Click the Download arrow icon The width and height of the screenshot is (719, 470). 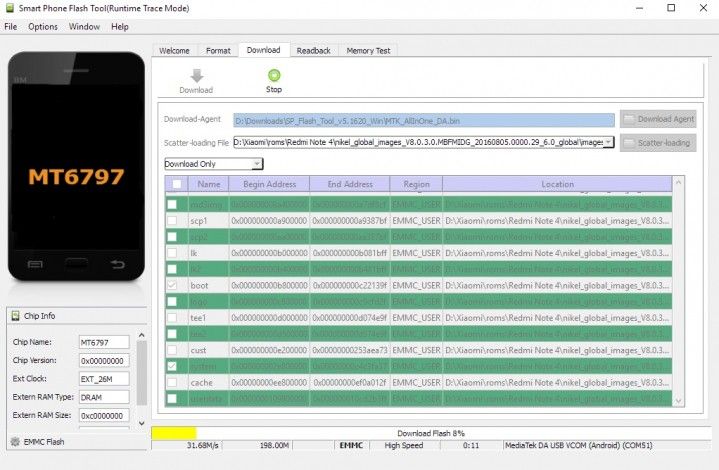197,76
